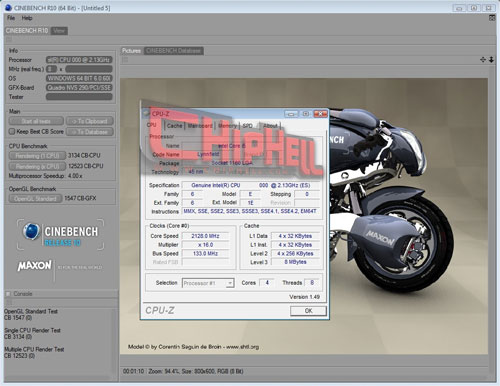The image size is (500, 386).
Task: Click the Instructions list in CPU-Z
Action: coord(250,211)
